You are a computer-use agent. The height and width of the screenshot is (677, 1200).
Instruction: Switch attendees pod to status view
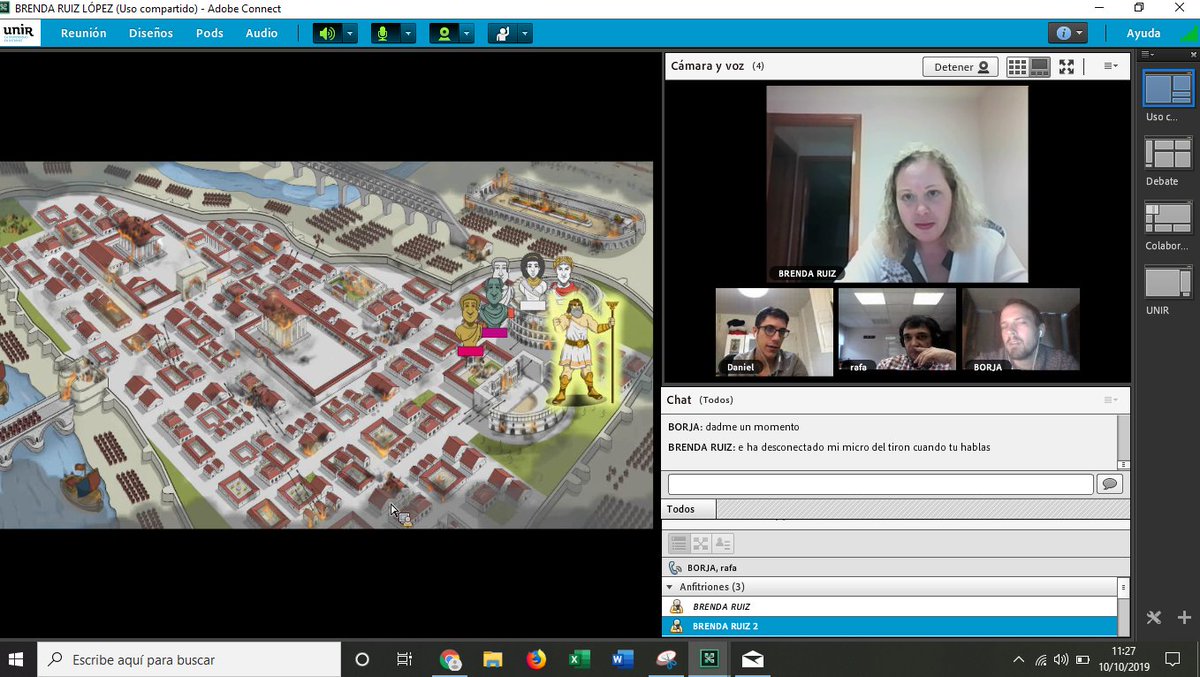(x=723, y=544)
